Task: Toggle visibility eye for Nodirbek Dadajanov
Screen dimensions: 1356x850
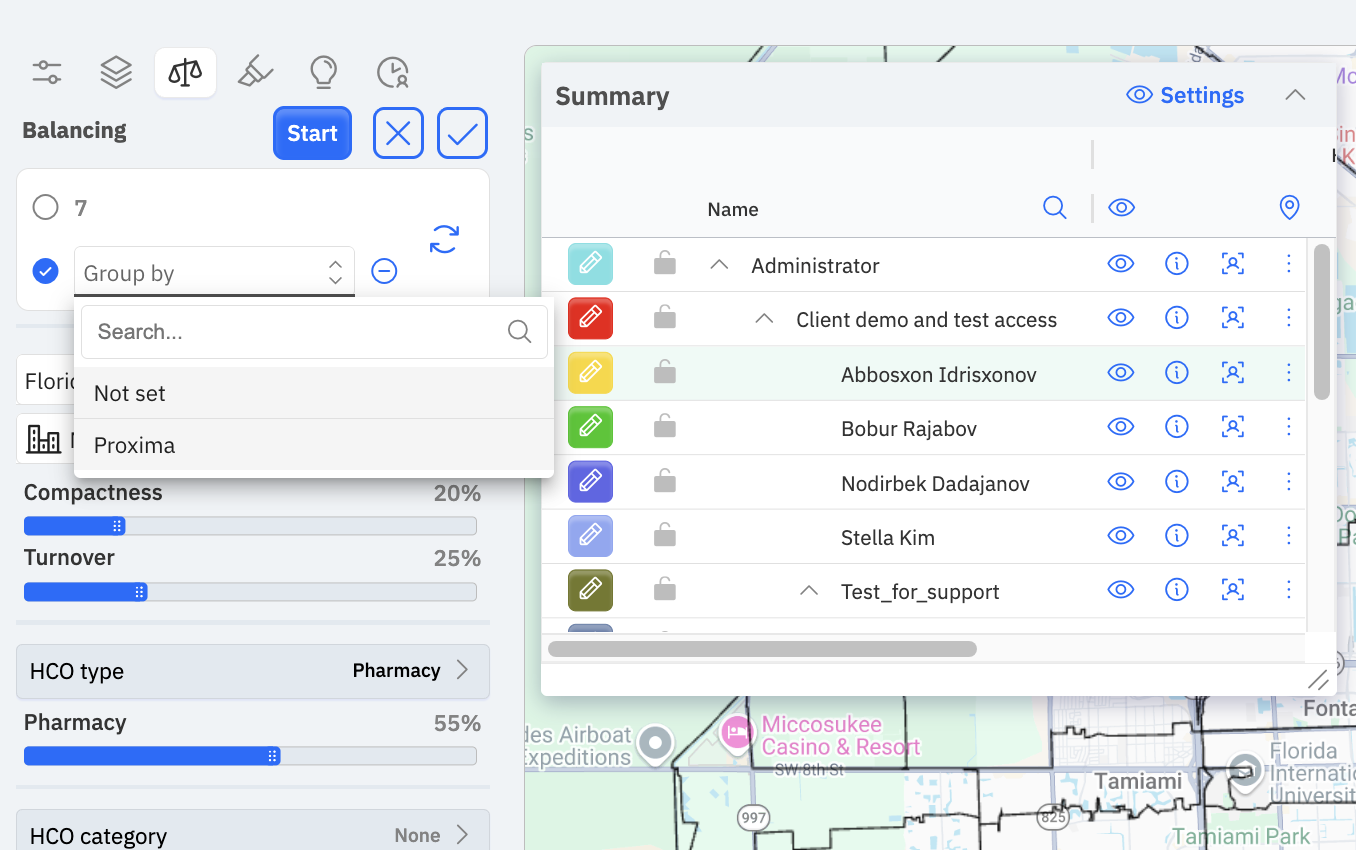Action: (x=1121, y=482)
